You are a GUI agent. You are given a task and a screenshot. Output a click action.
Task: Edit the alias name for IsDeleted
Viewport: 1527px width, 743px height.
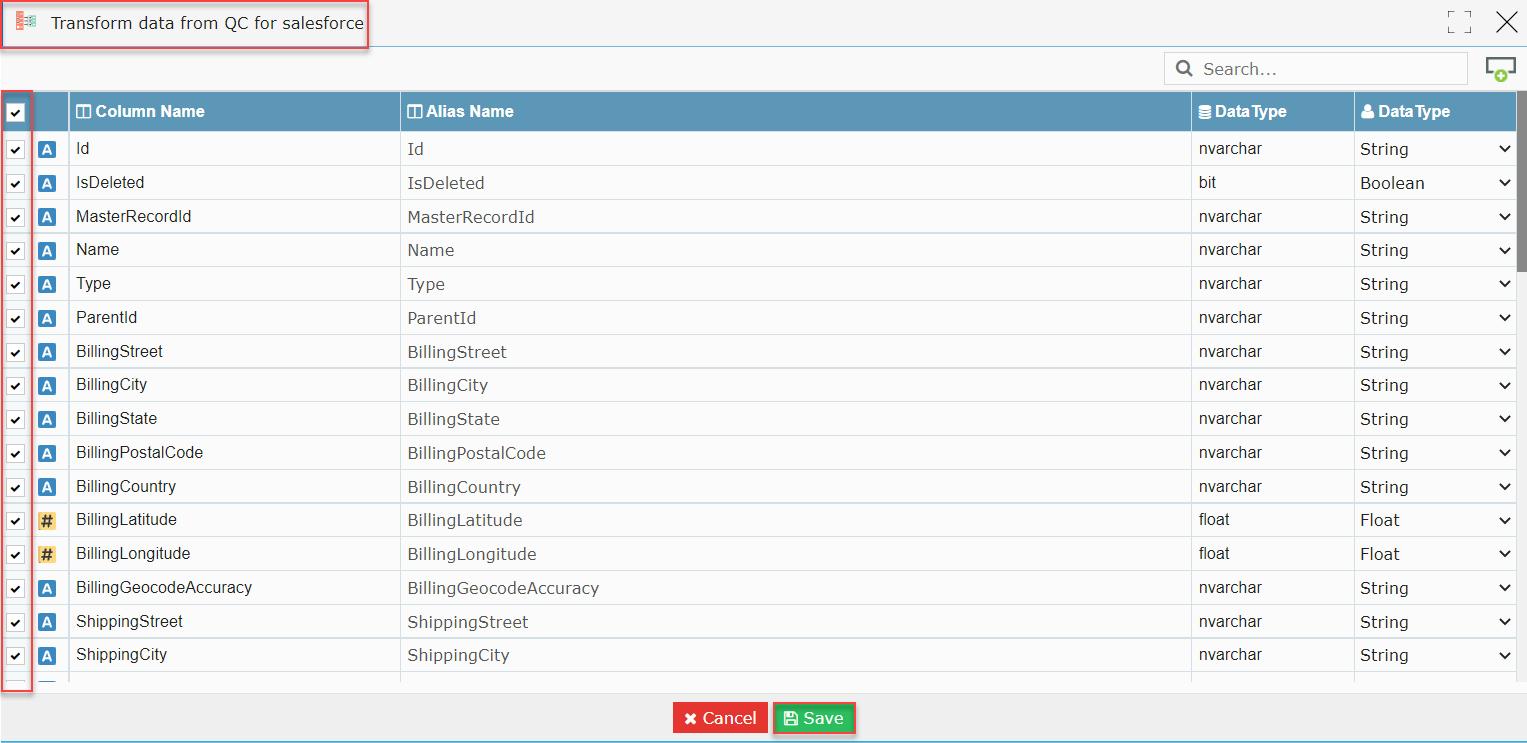coord(795,183)
